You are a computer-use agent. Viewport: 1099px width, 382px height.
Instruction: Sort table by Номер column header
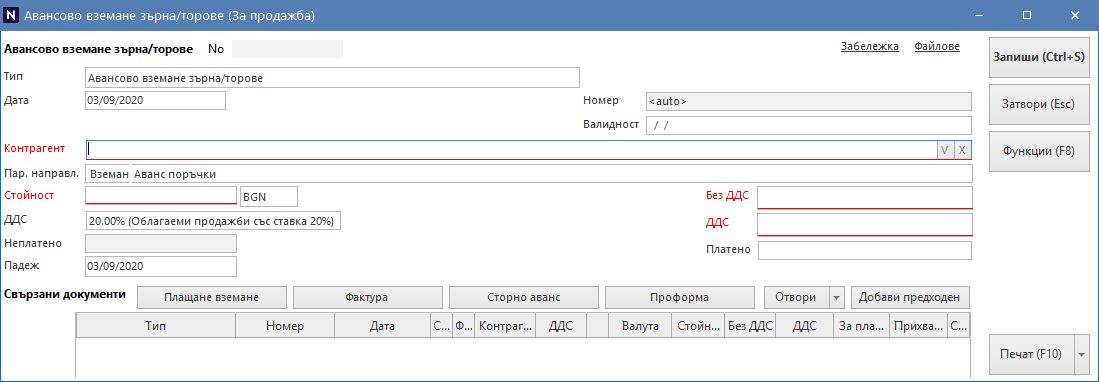tap(285, 326)
